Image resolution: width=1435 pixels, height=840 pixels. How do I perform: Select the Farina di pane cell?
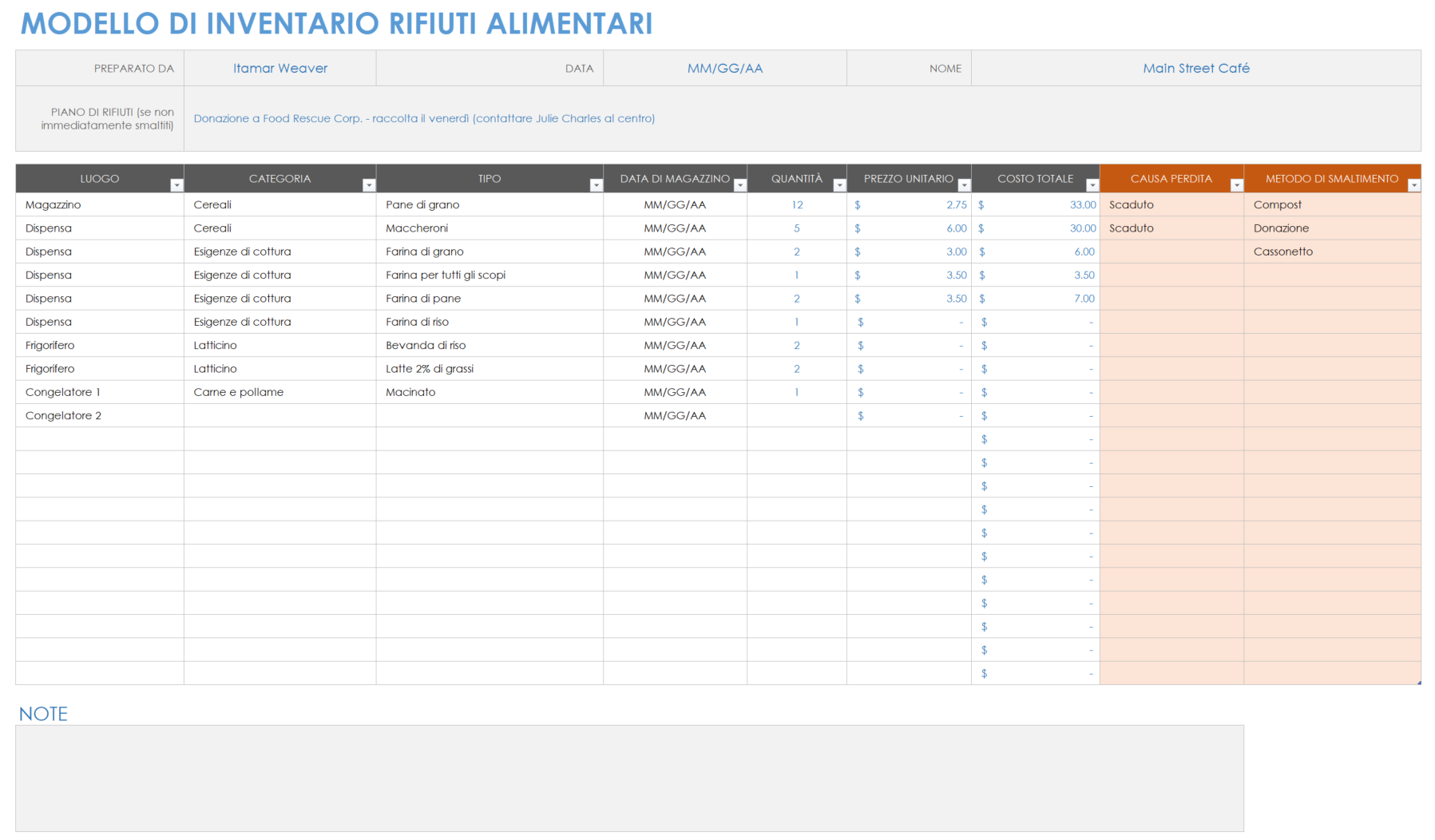pyautogui.click(x=490, y=299)
